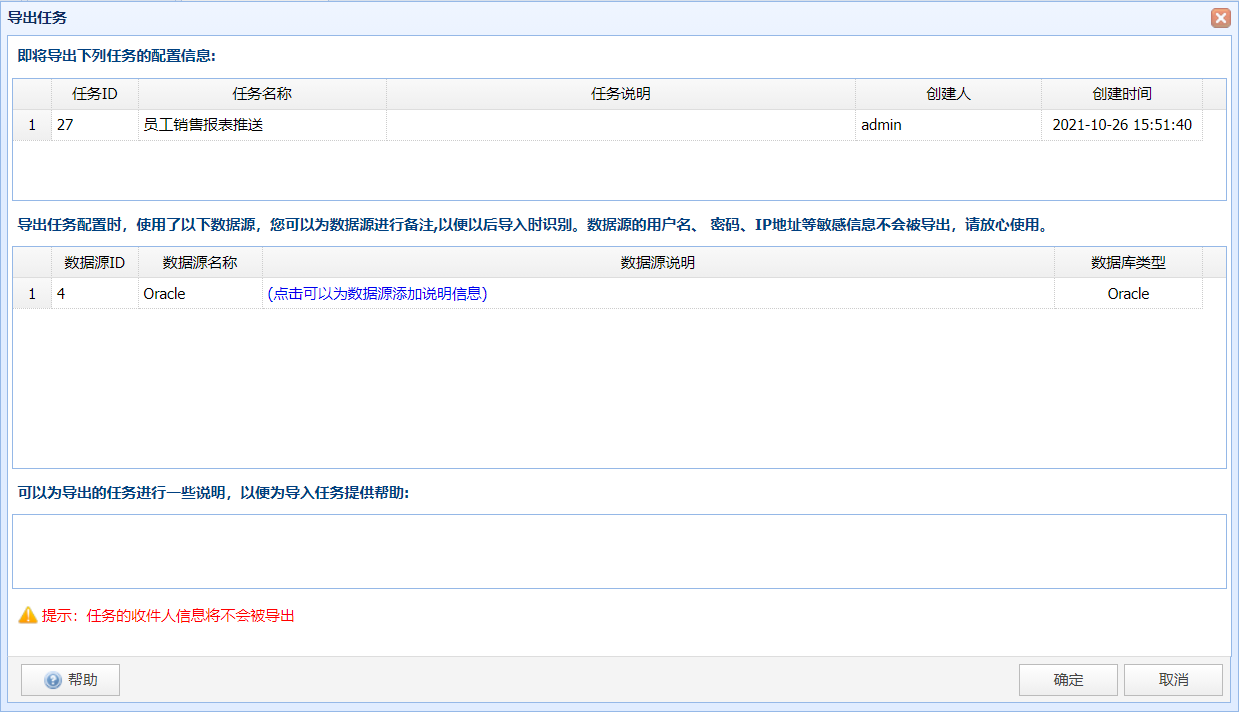Select the task row 员工销售报表推送
The height and width of the screenshot is (712, 1239).
(204, 125)
